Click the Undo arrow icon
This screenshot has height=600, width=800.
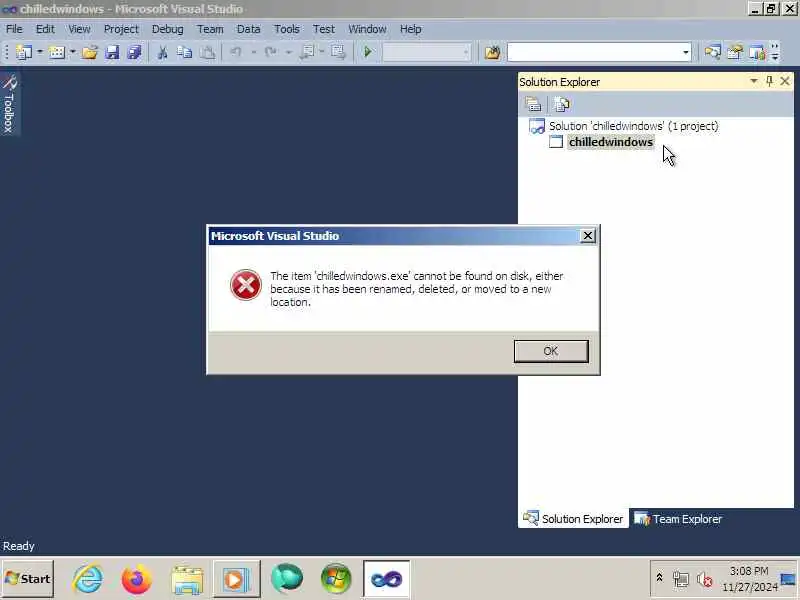point(236,52)
